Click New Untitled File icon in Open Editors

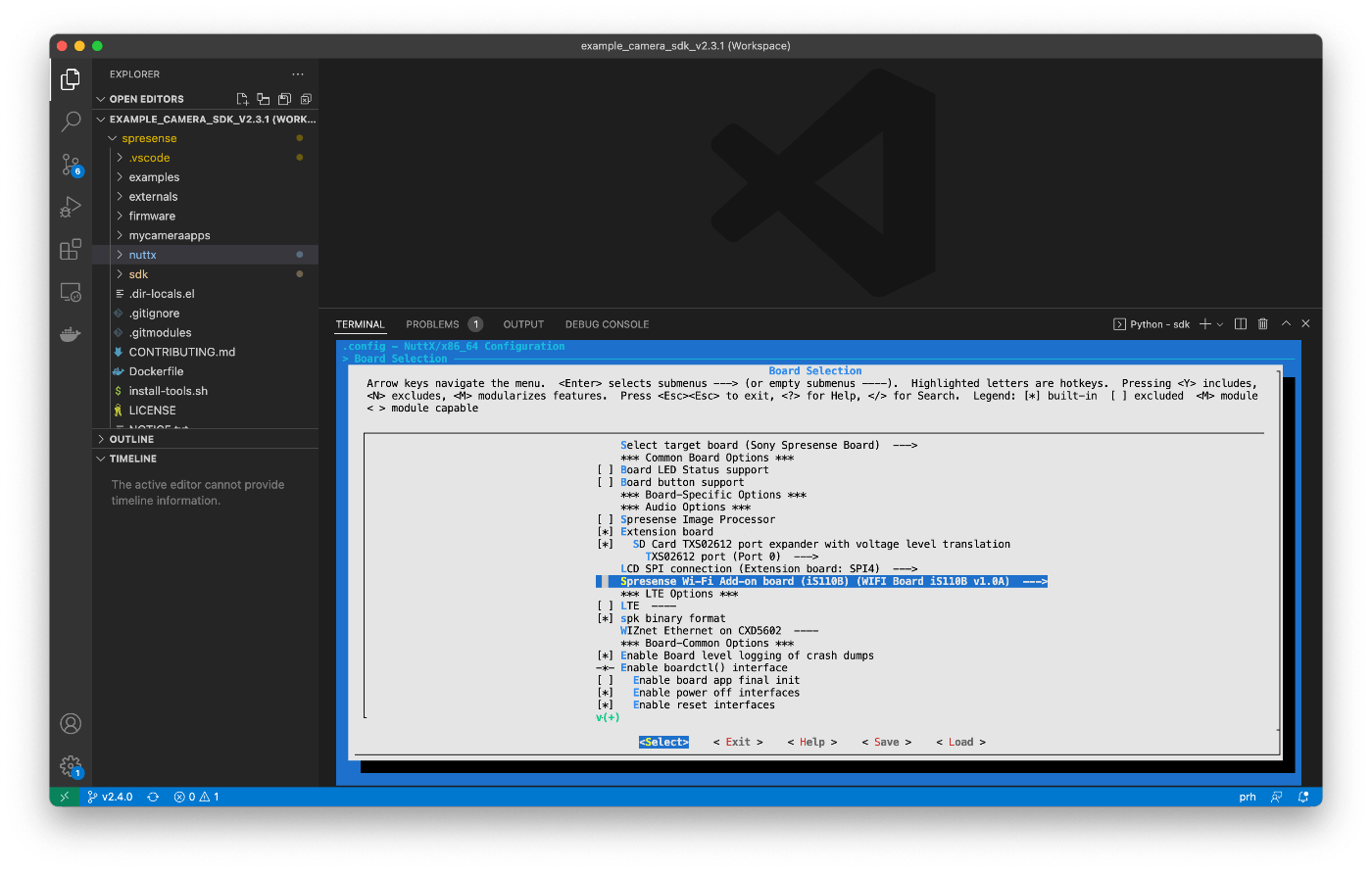coord(242,99)
